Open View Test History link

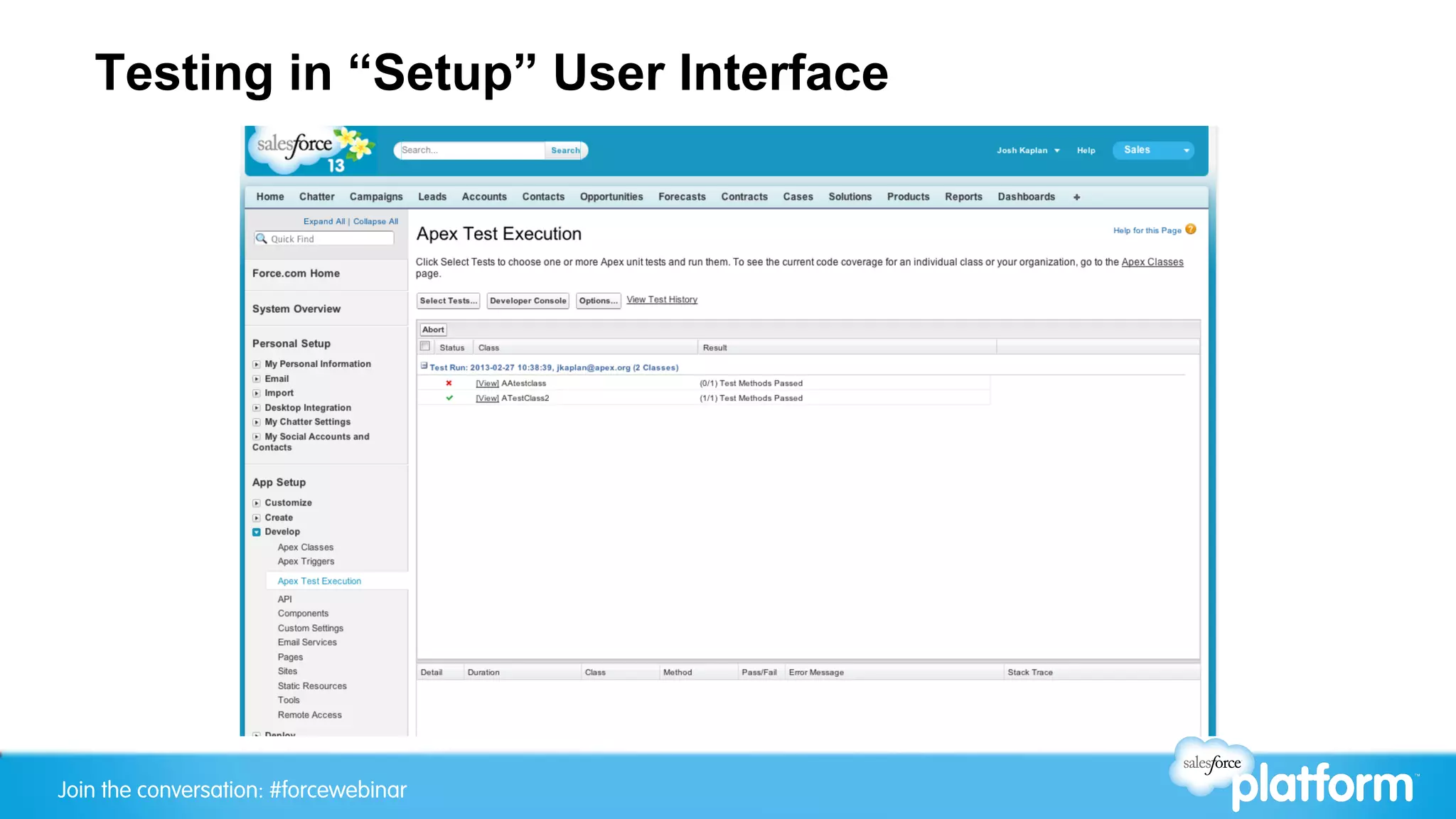[x=662, y=300]
